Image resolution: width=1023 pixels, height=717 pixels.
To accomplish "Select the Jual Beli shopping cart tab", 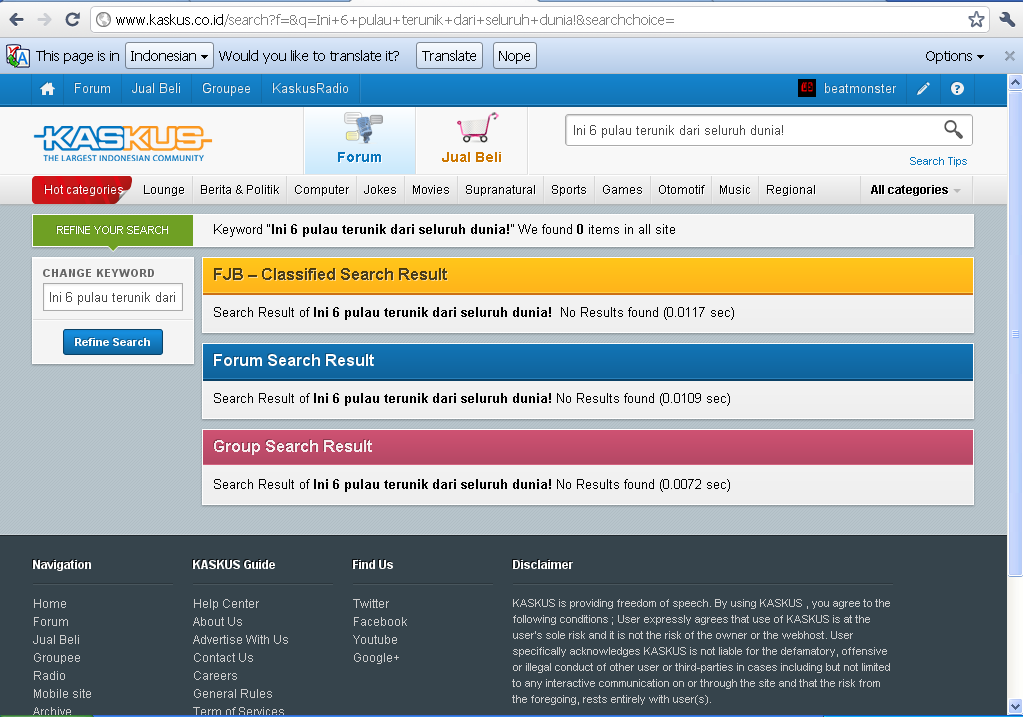I will (x=472, y=140).
